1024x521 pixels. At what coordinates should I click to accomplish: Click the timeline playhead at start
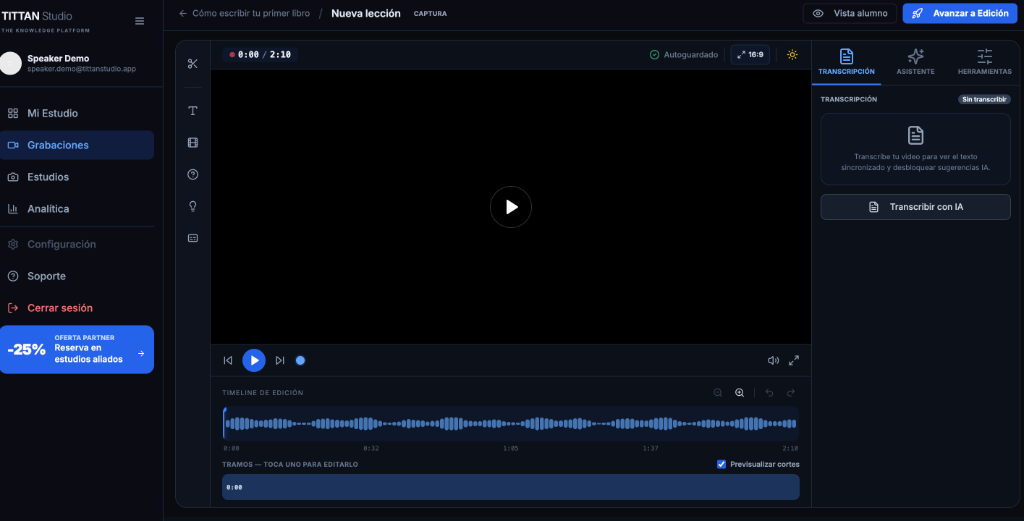pyautogui.click(x=225, y=424)
